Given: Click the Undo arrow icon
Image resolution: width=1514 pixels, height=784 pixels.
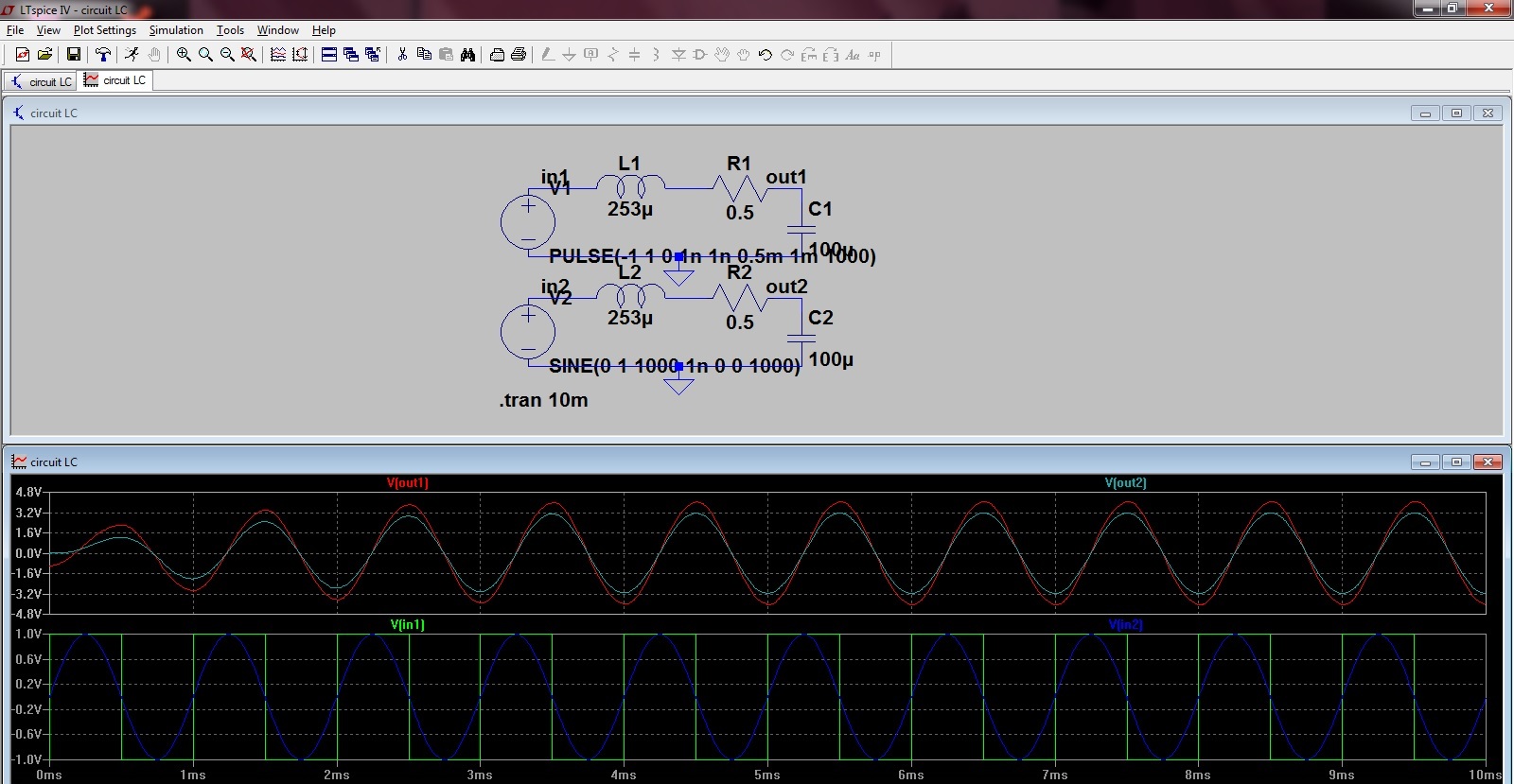Looking at the screenshot, I should click(766, 55).
